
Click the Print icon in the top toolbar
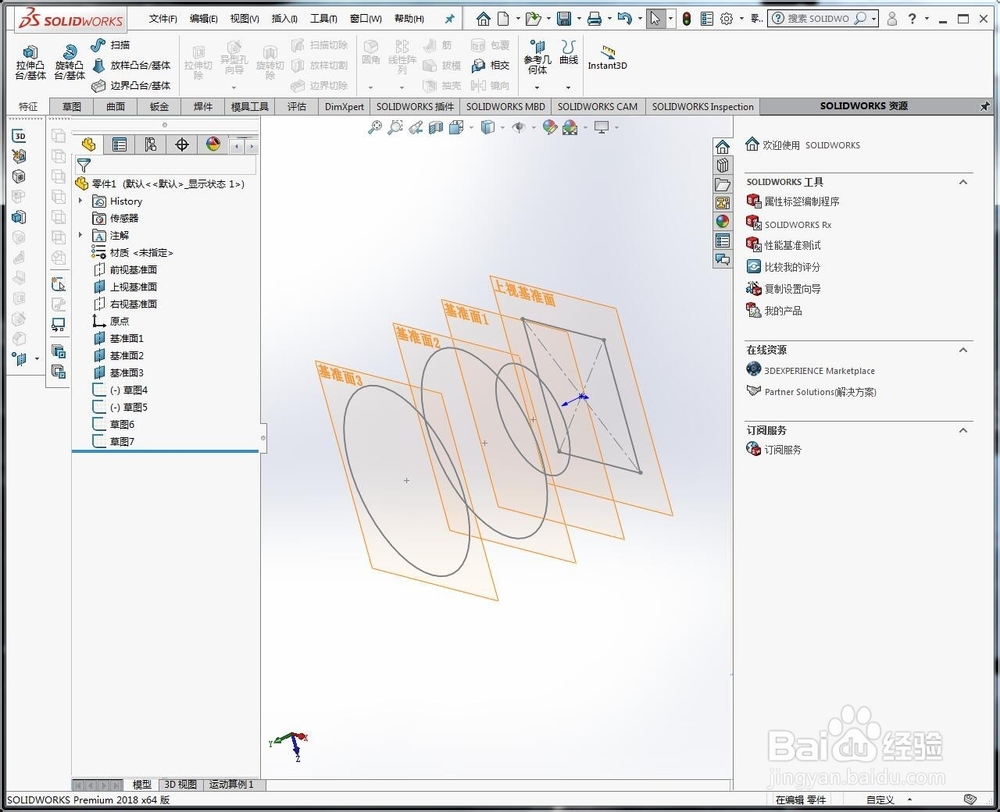(594, 18)
